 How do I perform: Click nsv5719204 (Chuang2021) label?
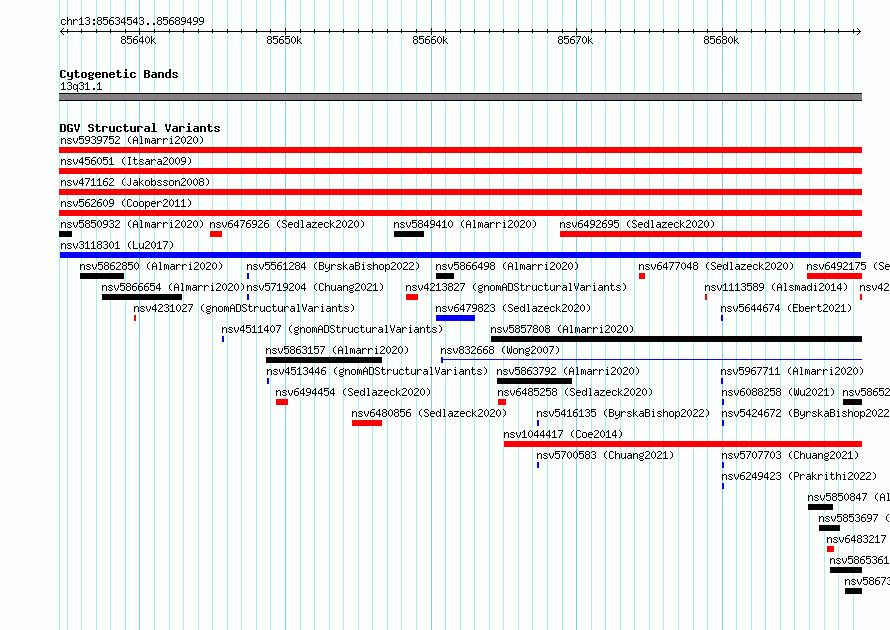315,287
